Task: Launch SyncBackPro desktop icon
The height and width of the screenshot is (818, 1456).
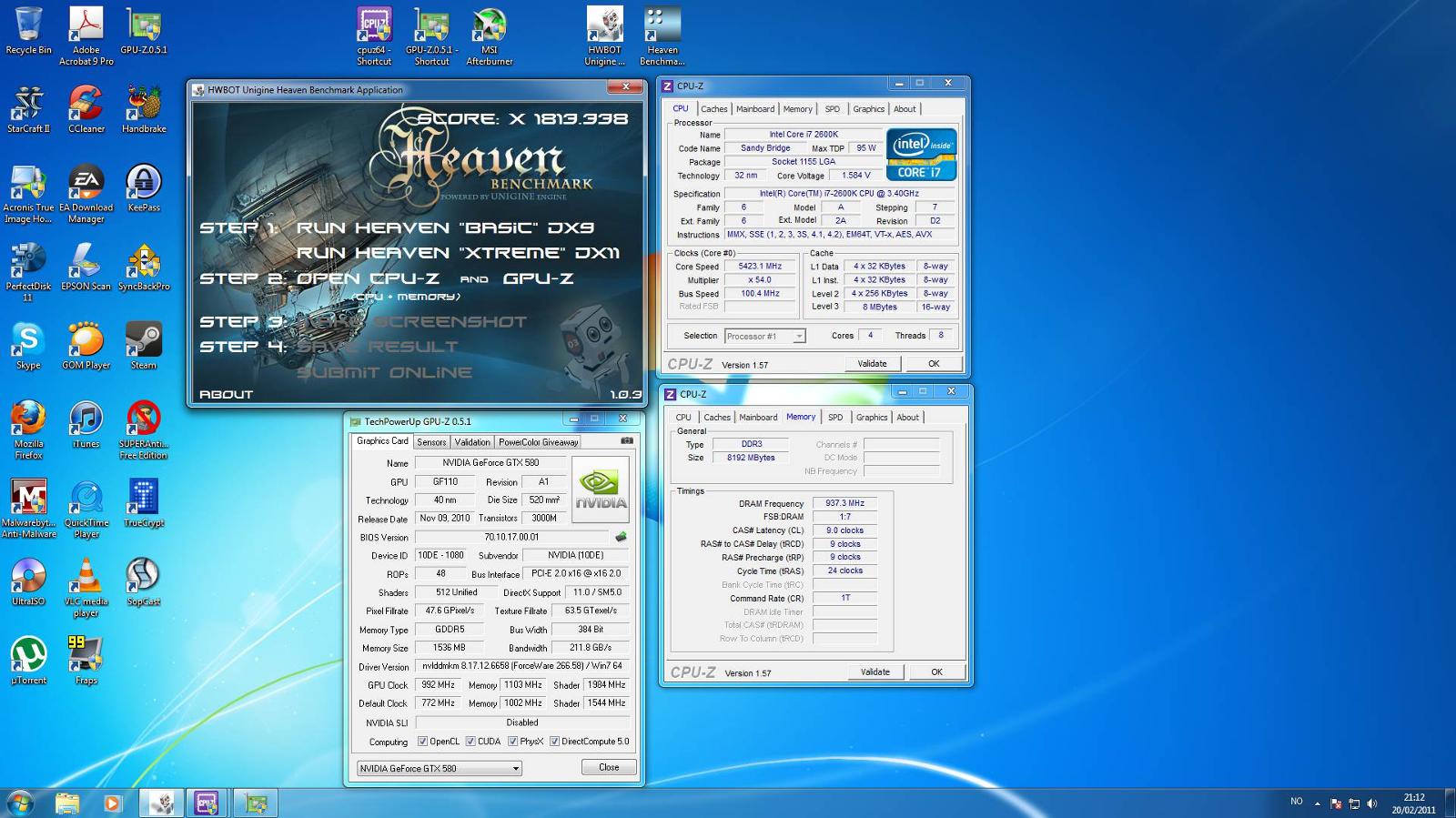Action: coord(144,267)
